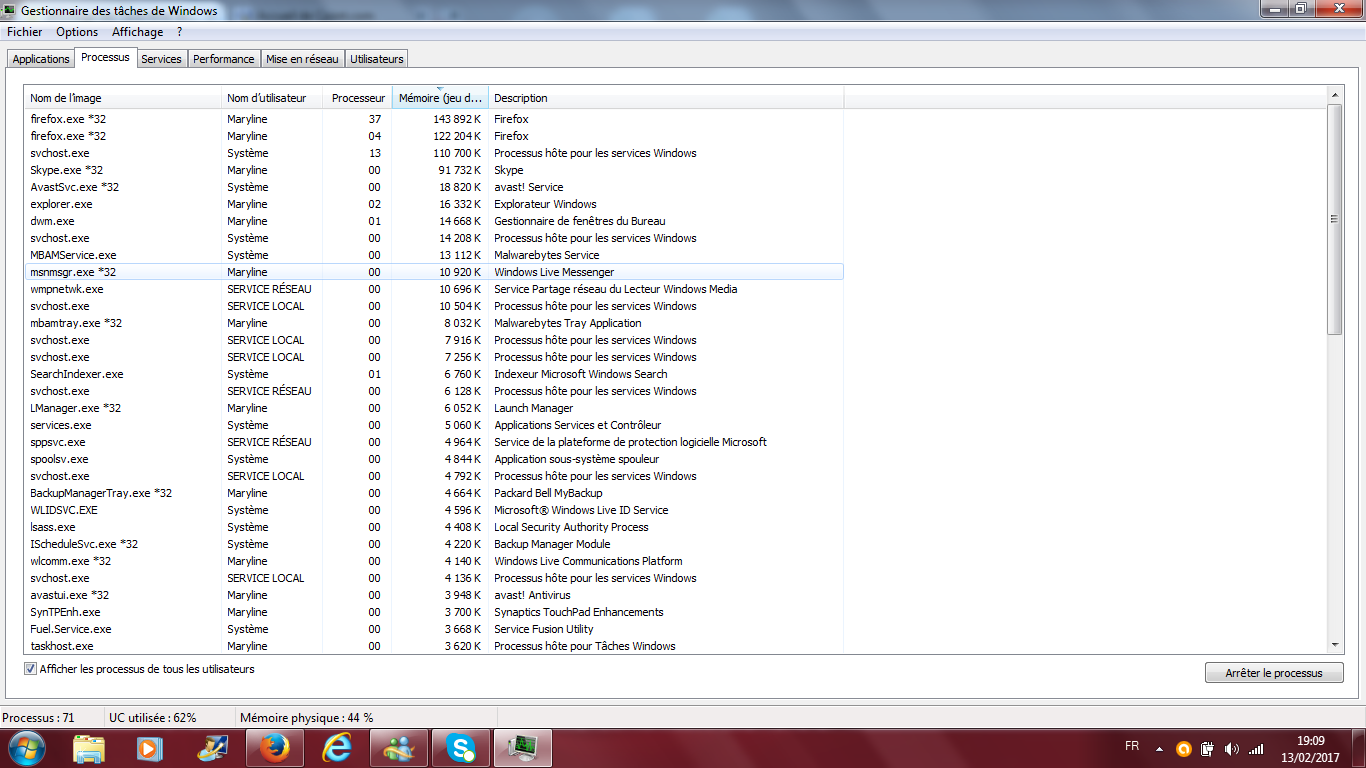Select the AvastSvc.exe *32 process
The image size is (1366, 768).
(434, 187)
